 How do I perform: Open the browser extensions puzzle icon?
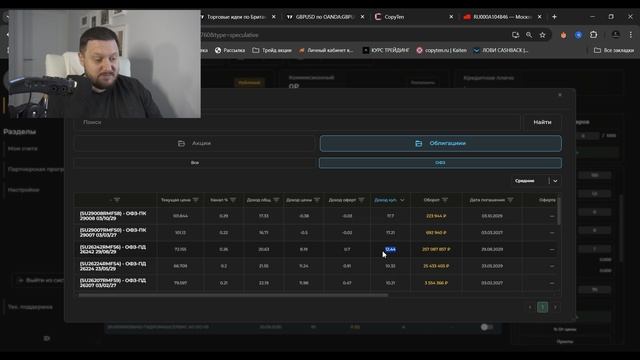click(593, 35)
